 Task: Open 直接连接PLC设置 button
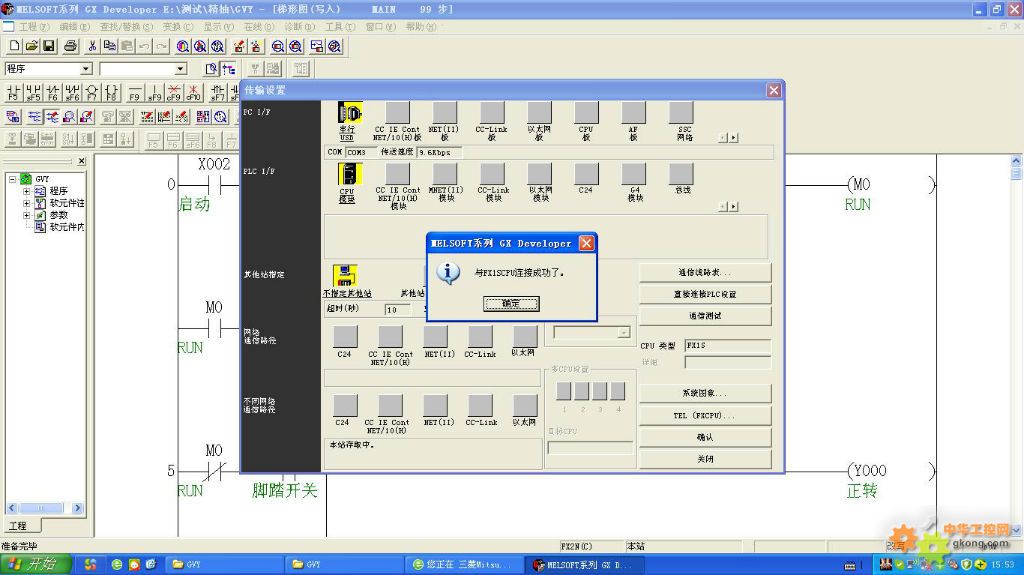tap(705, 294)
